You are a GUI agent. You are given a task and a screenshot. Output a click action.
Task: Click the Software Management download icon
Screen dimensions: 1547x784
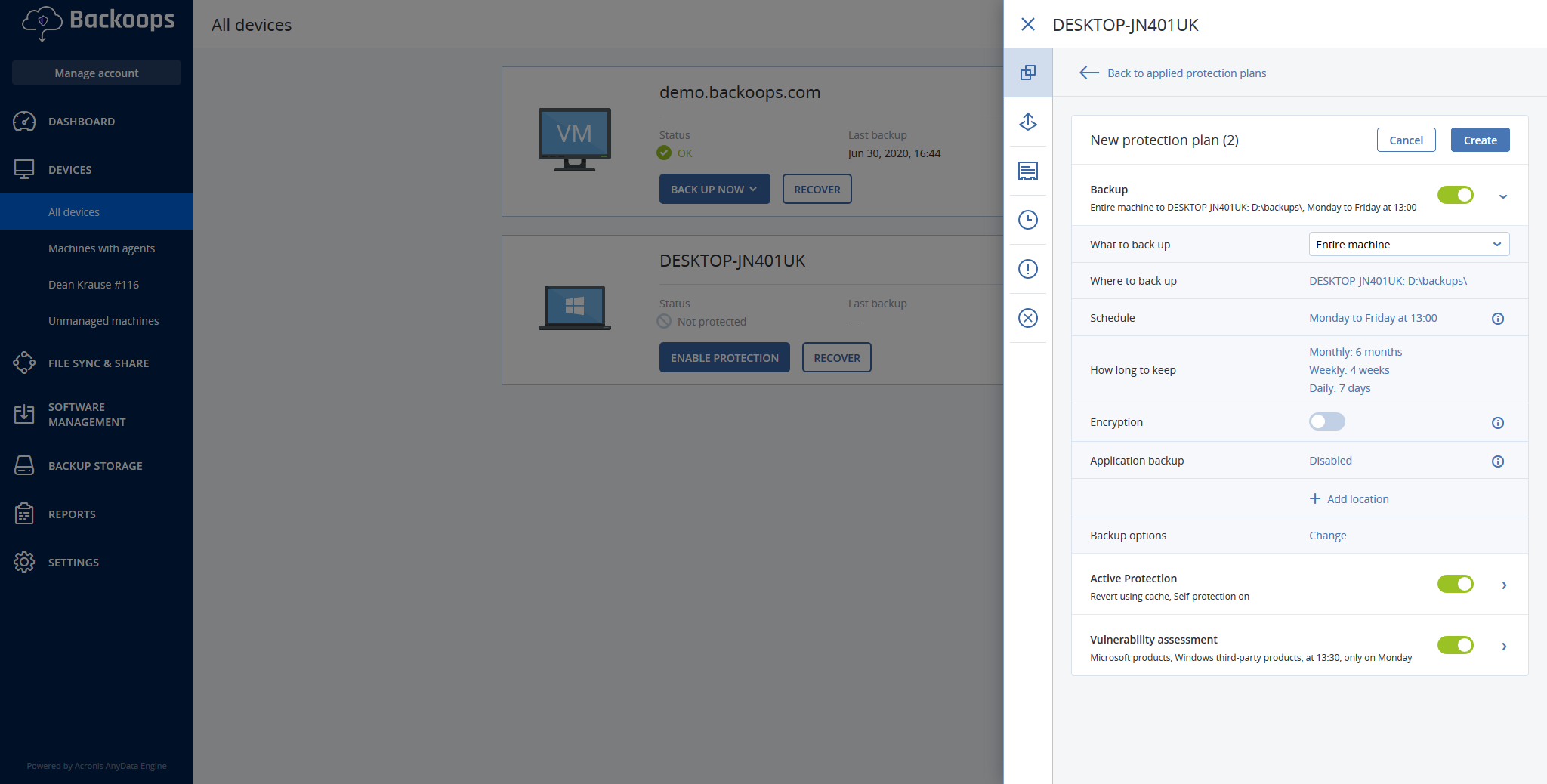(24, 414)
